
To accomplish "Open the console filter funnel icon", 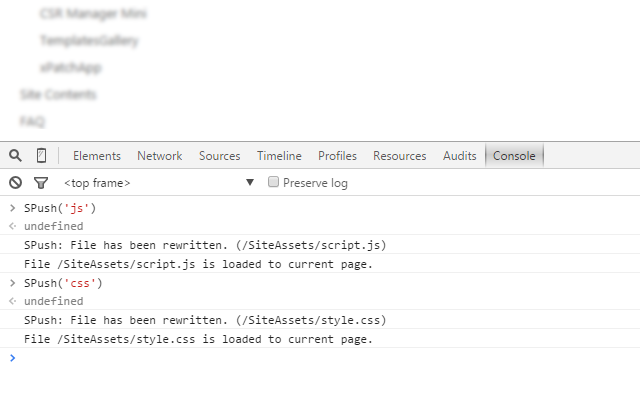I will [x=41, y=183].
